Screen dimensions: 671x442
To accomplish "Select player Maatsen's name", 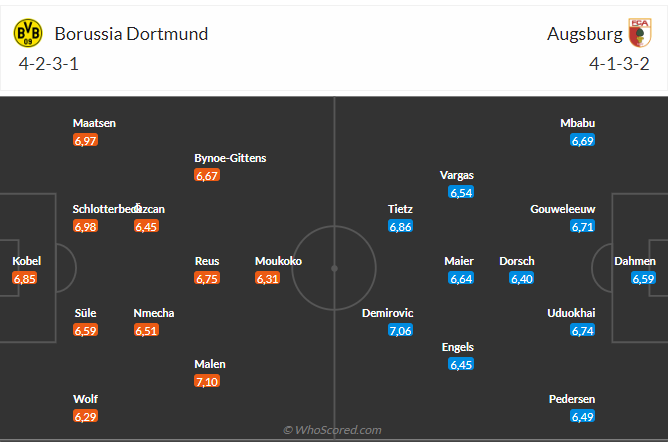I will click(x=94, y=123).
